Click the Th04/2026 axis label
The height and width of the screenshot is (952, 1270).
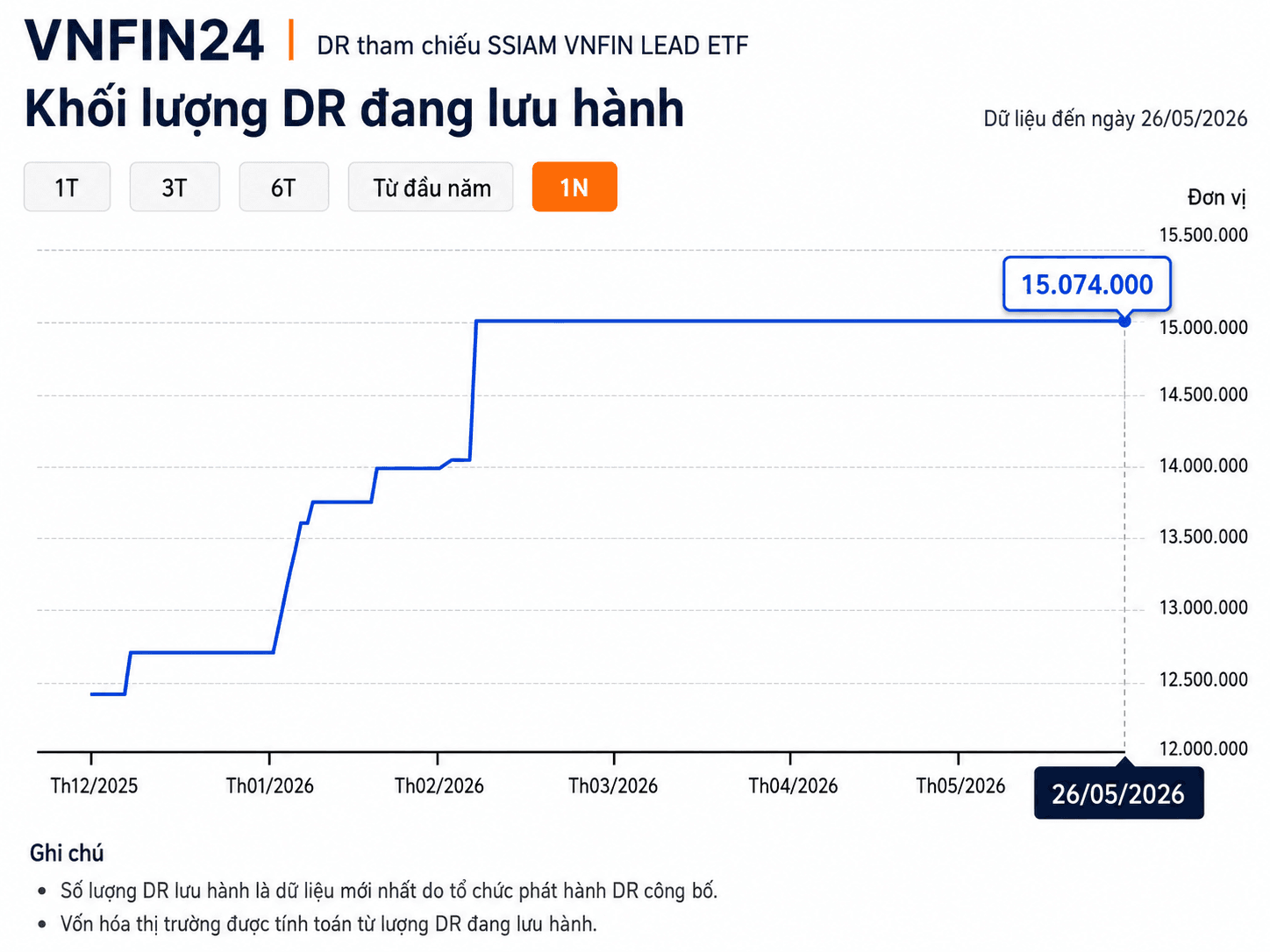pyautogui.click(x=793, y=785)
